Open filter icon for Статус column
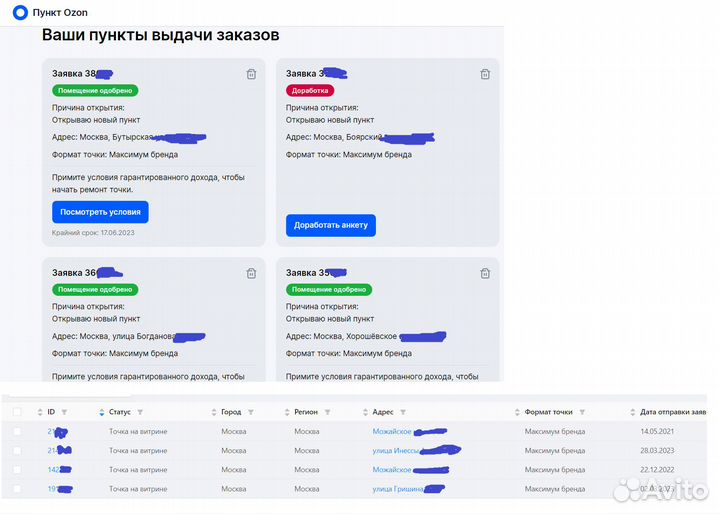The height and width of the screenshot is (515, 720). 140,412
